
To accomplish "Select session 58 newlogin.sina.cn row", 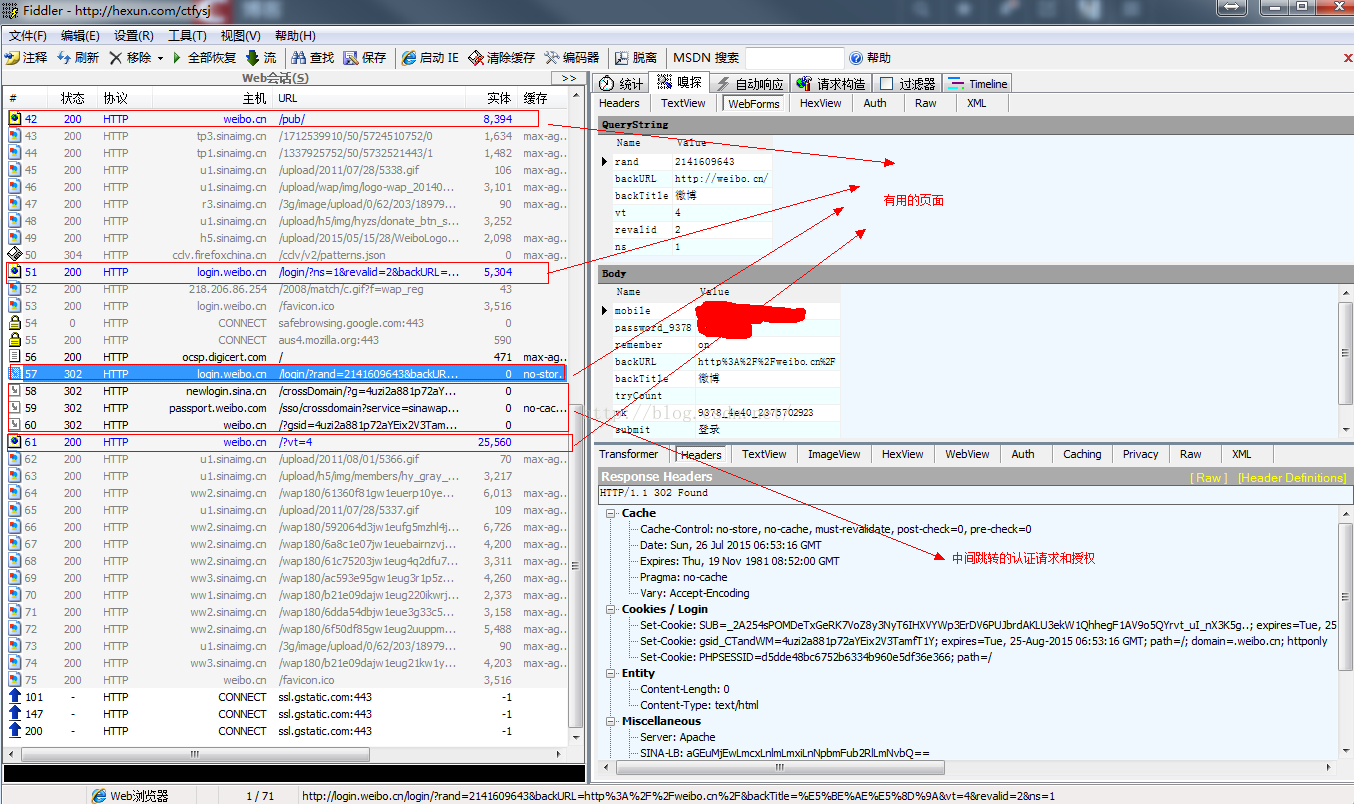I will 287,391.
